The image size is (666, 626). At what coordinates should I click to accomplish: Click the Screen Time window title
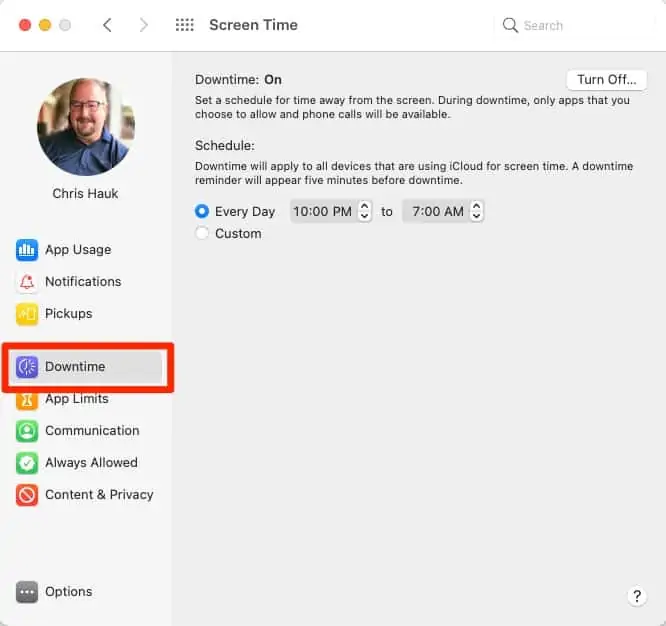click(x=254, y=25)
